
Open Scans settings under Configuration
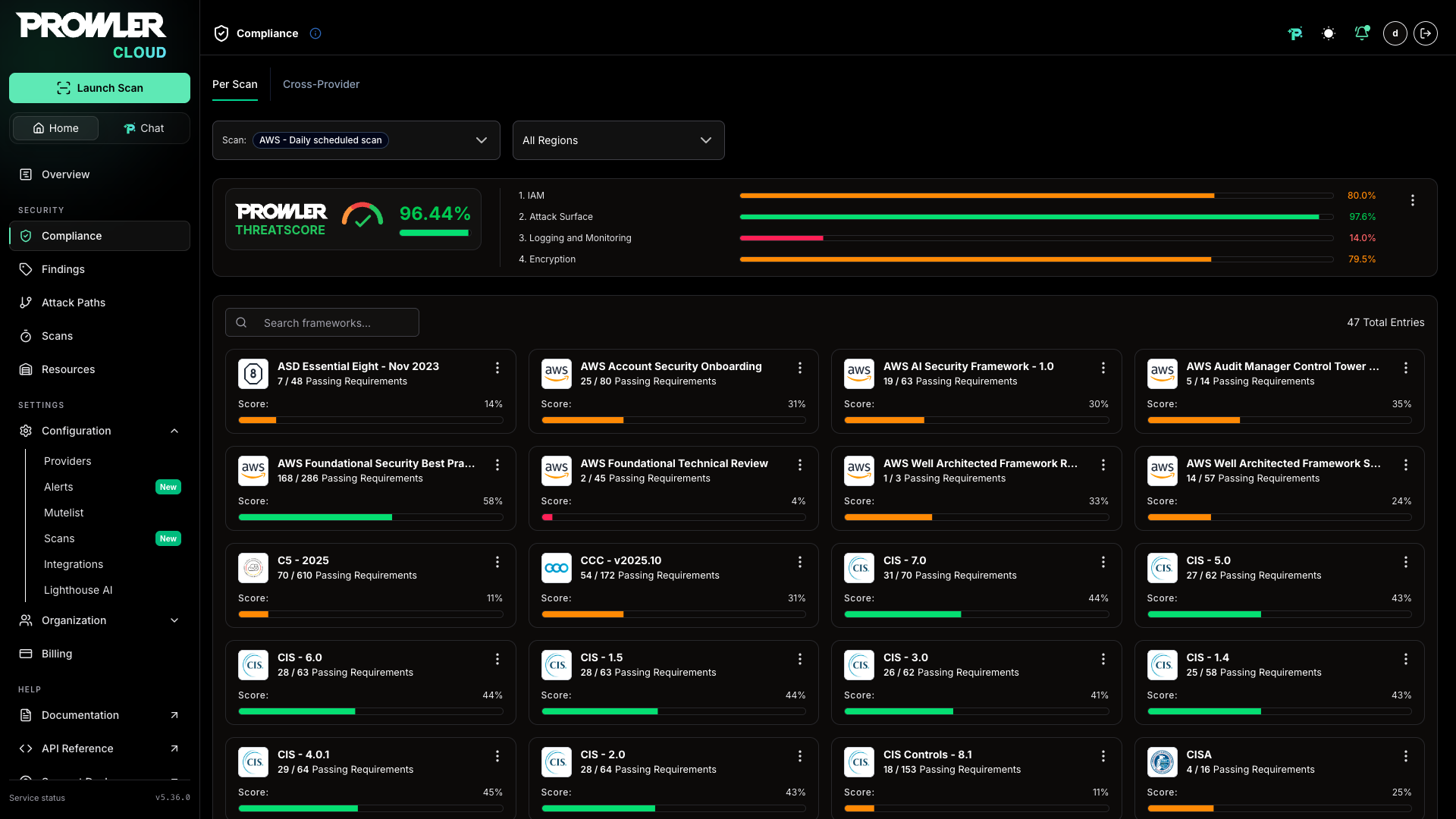(x=59, y=538)
